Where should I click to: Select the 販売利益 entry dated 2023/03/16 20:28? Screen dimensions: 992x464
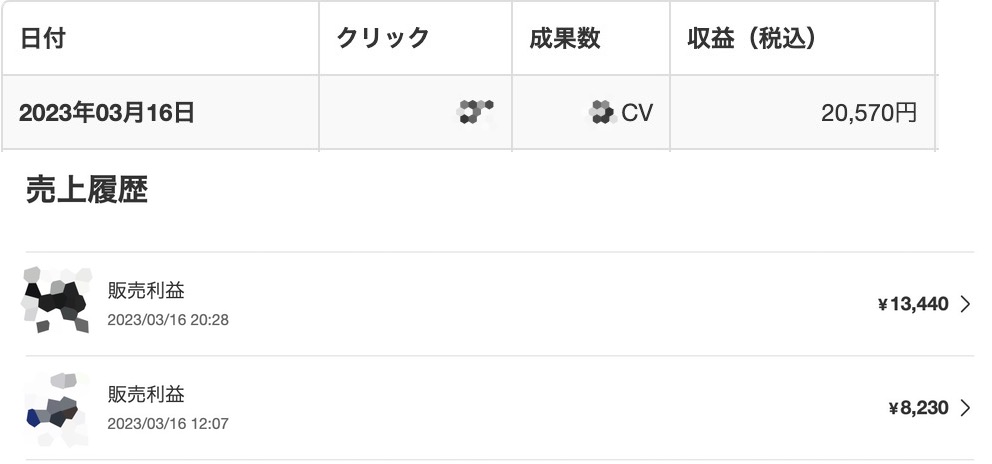pos(500,304)
